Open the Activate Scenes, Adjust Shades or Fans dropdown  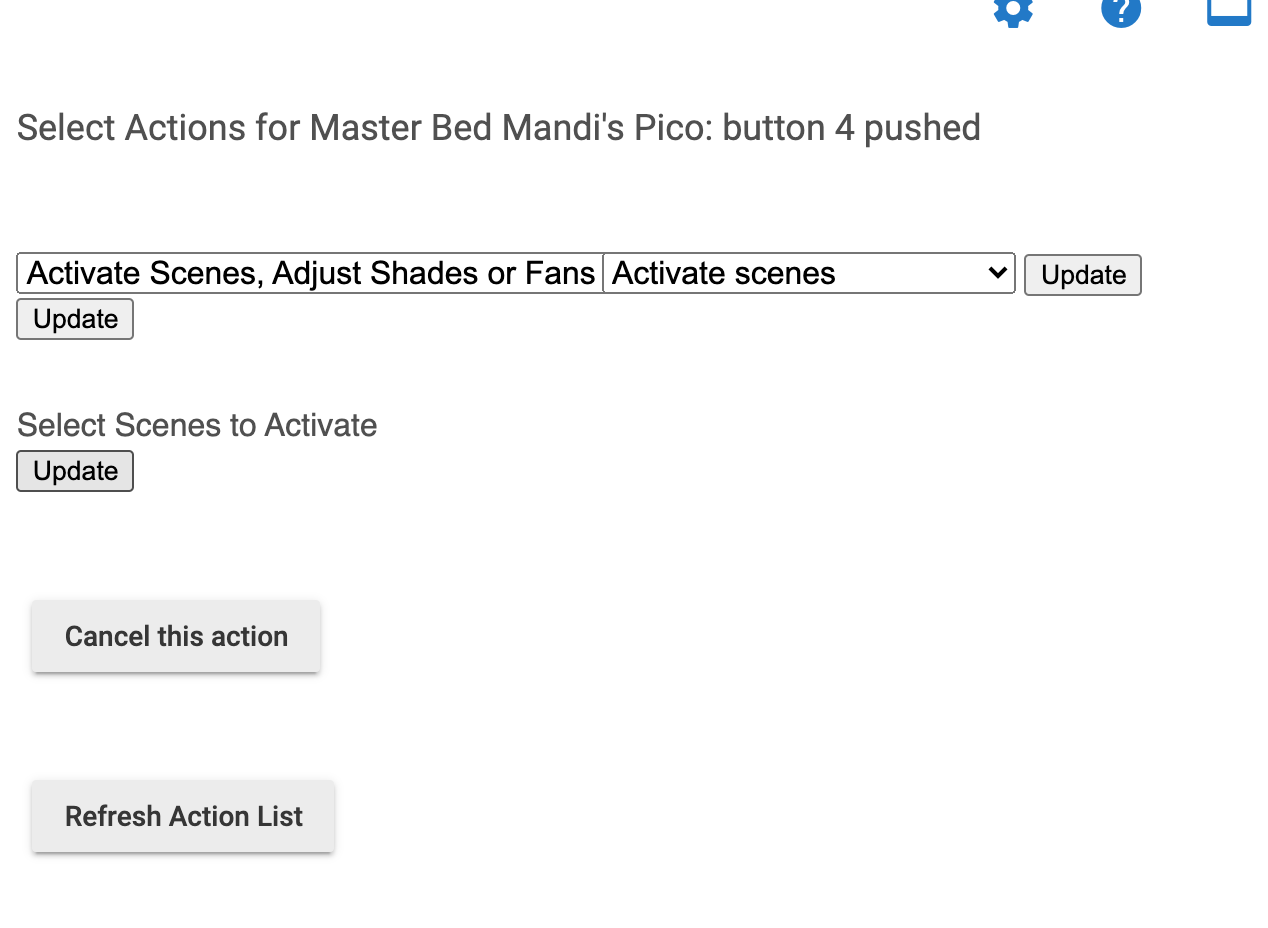310,273
